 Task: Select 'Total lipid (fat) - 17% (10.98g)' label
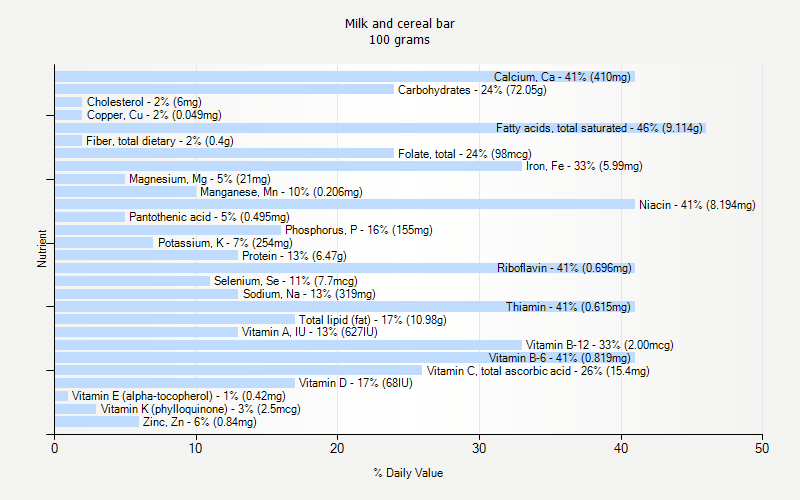[372, 320]
